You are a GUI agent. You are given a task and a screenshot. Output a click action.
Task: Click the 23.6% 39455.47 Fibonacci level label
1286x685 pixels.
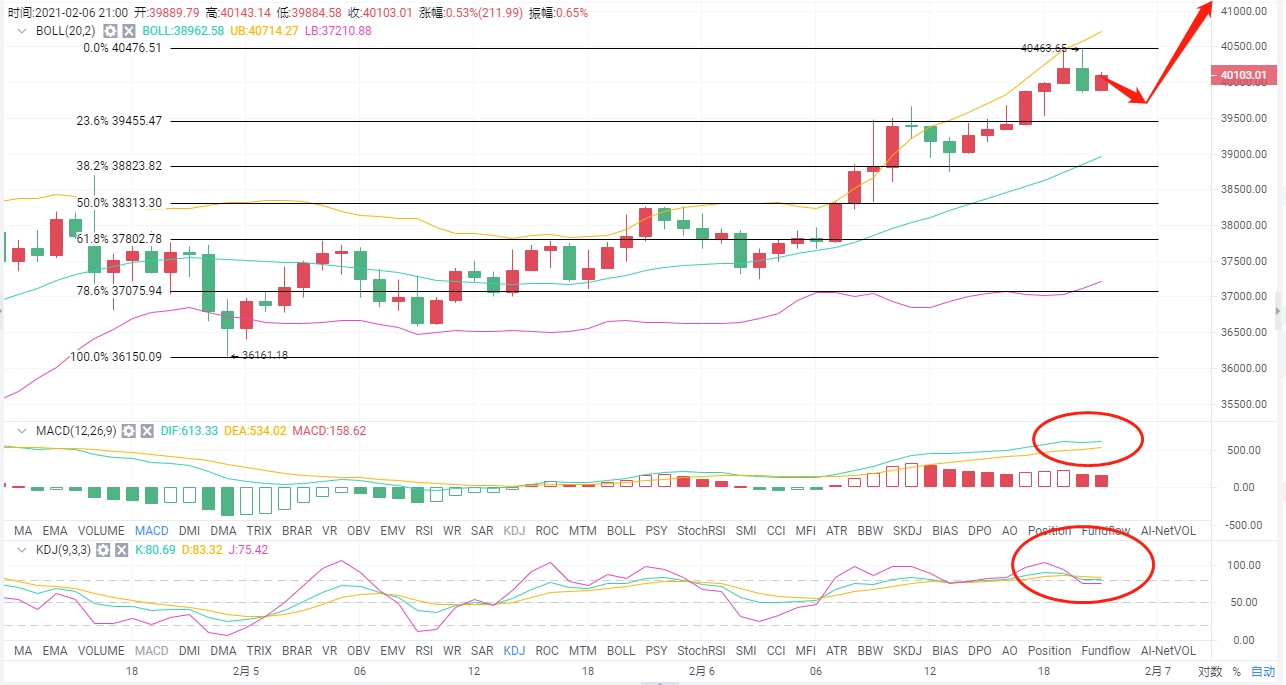coord(119,120)
